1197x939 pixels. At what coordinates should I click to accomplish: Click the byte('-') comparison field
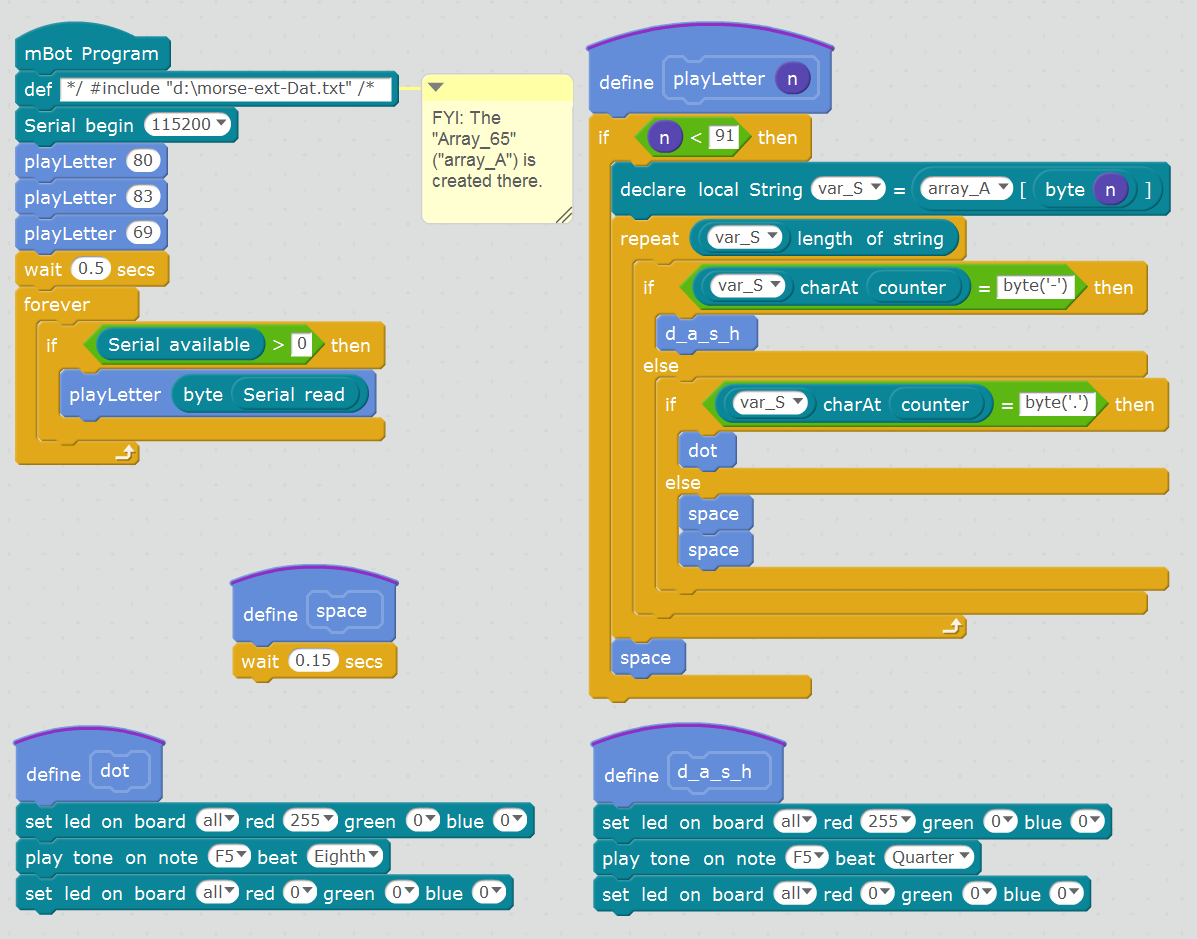pos(1035,286)
